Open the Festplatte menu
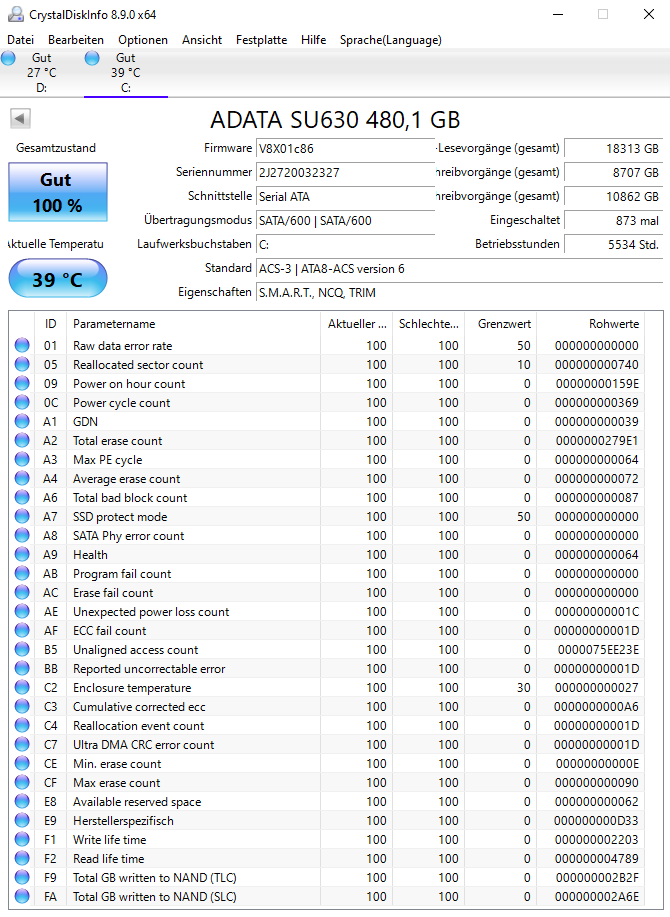This screenshot has width=670, height=917. coord(261,40)
